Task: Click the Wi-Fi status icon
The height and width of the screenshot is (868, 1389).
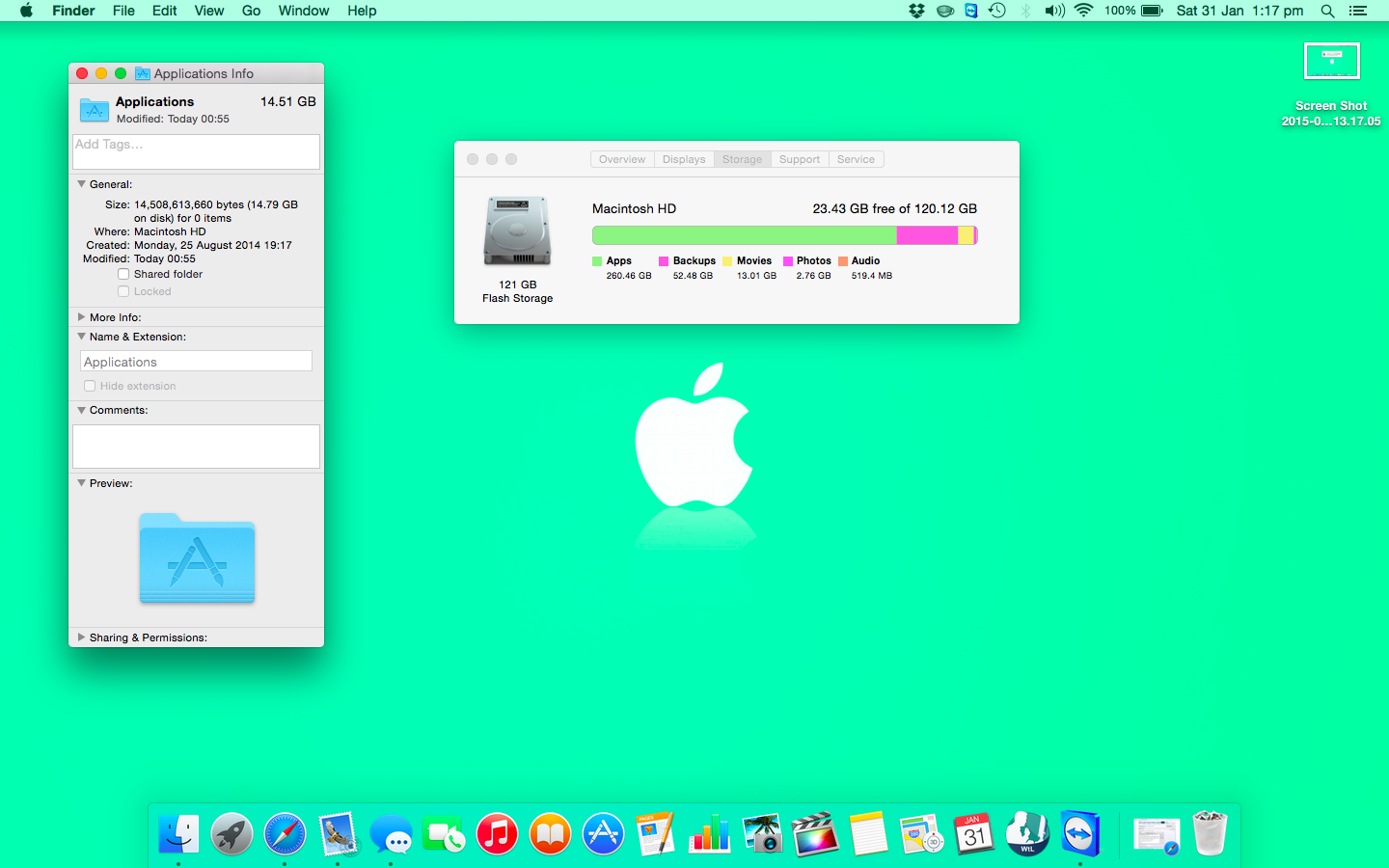Action: point(1084,11)
